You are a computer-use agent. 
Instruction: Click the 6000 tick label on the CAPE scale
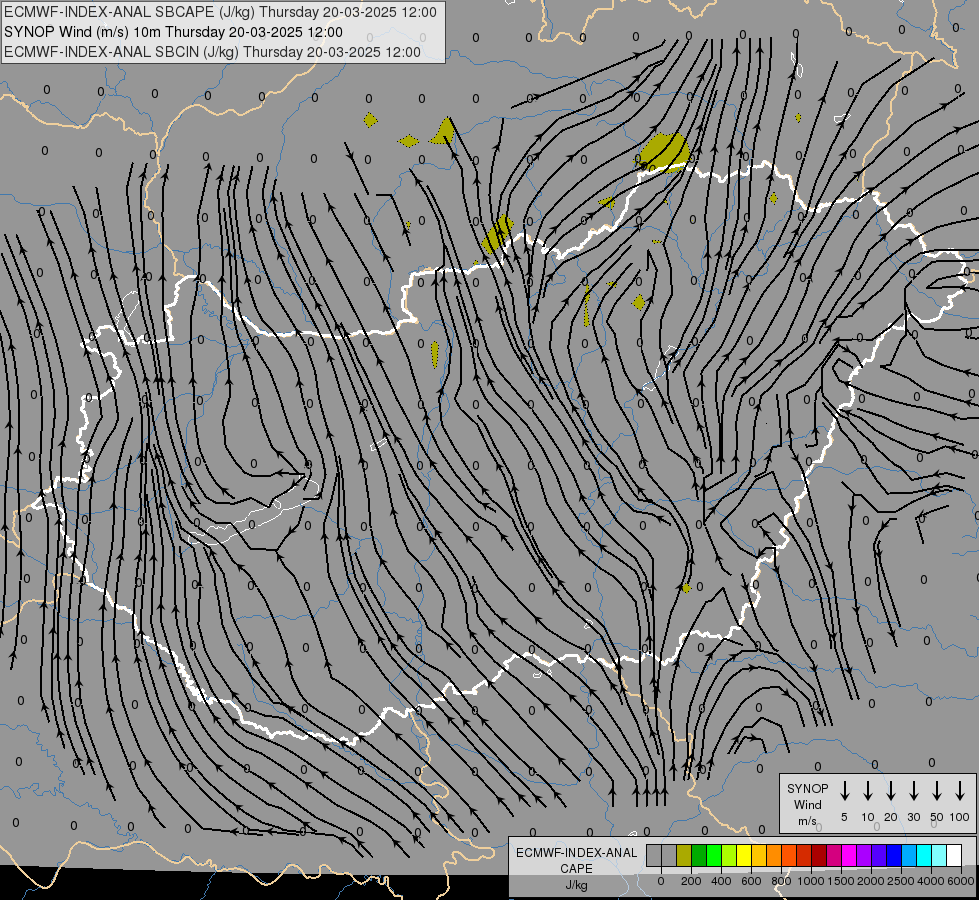pos(961,881)
